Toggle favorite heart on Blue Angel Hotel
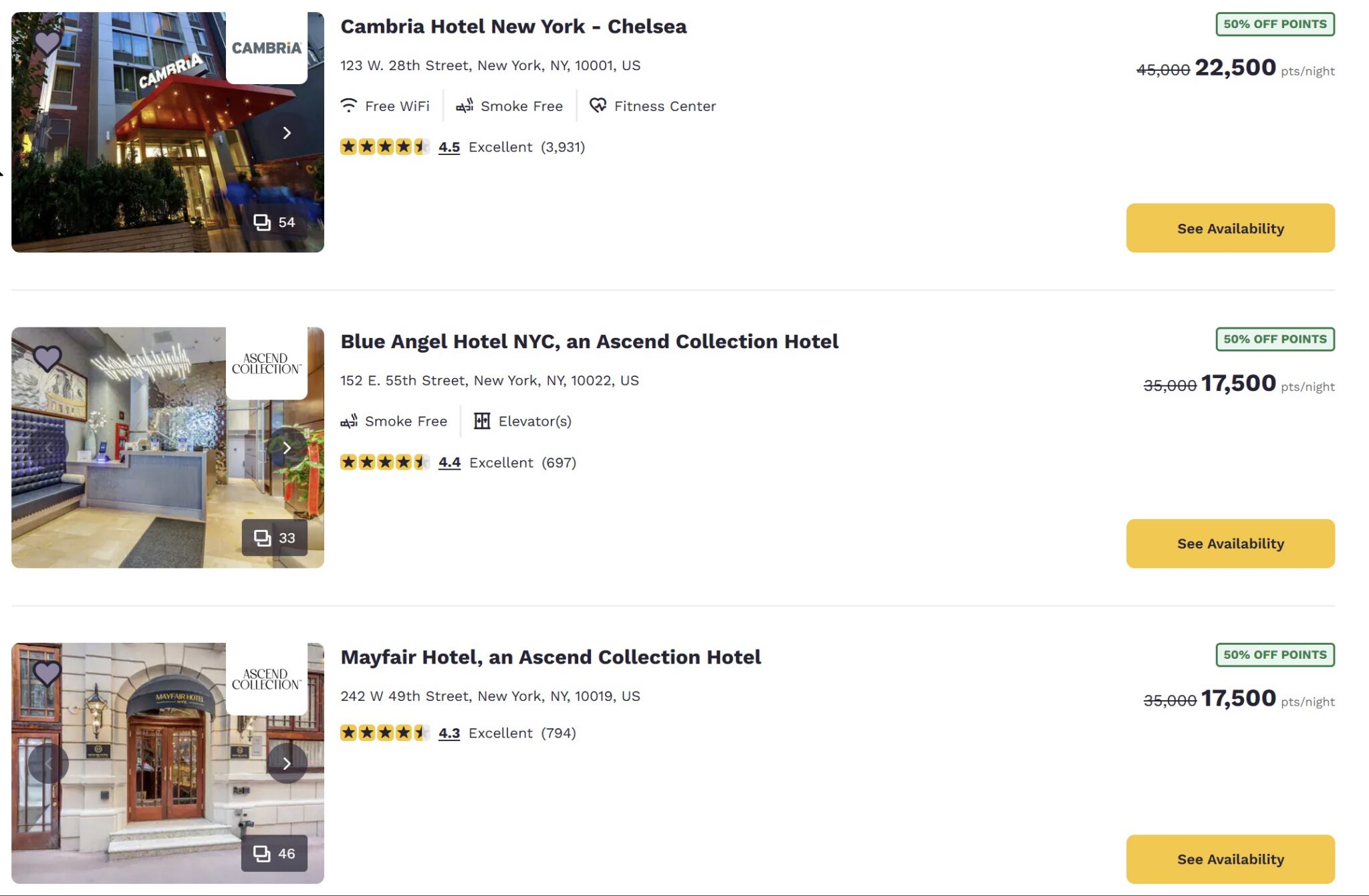Screen dimensions: 1369x896 47,358
